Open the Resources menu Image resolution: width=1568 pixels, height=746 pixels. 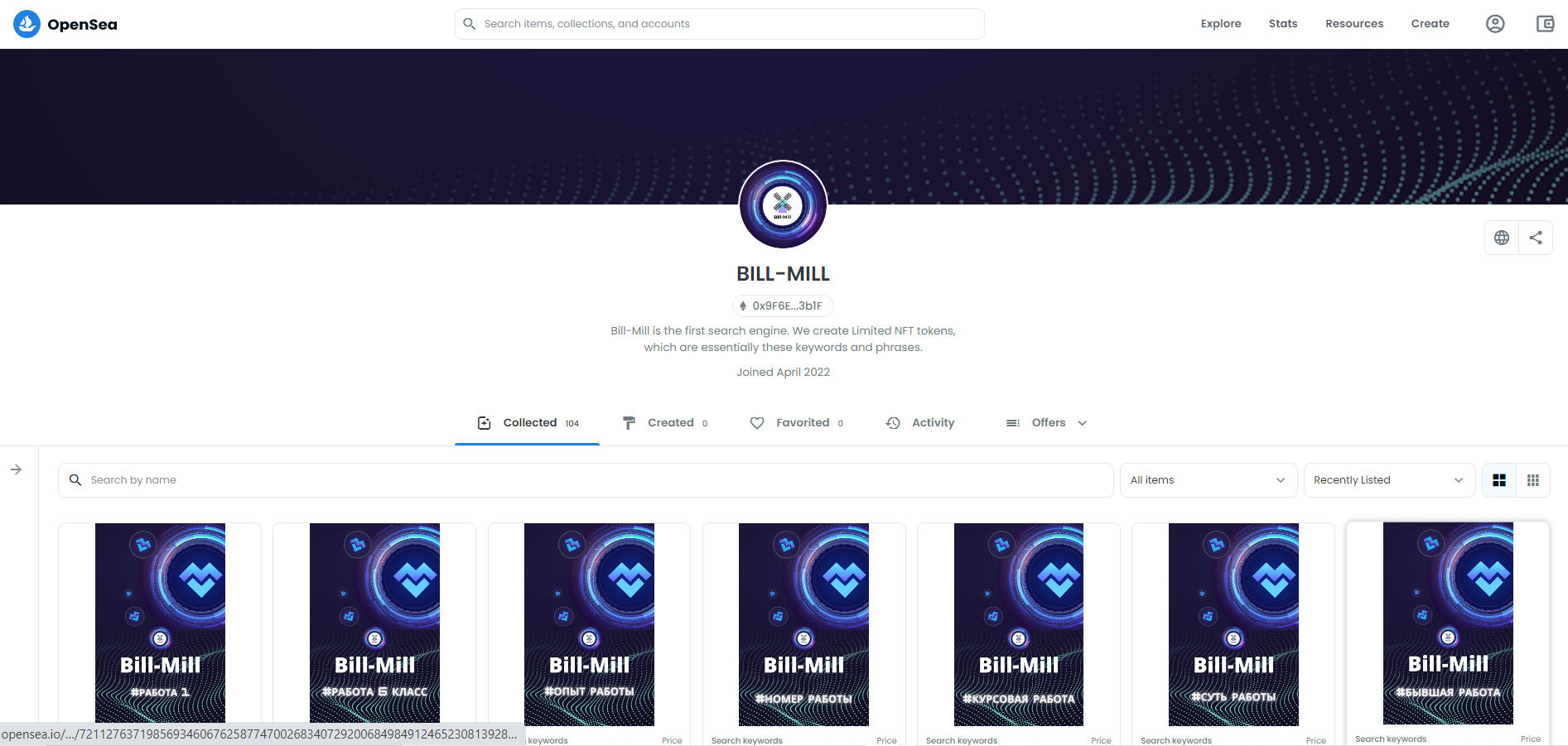click(1354, 24)
